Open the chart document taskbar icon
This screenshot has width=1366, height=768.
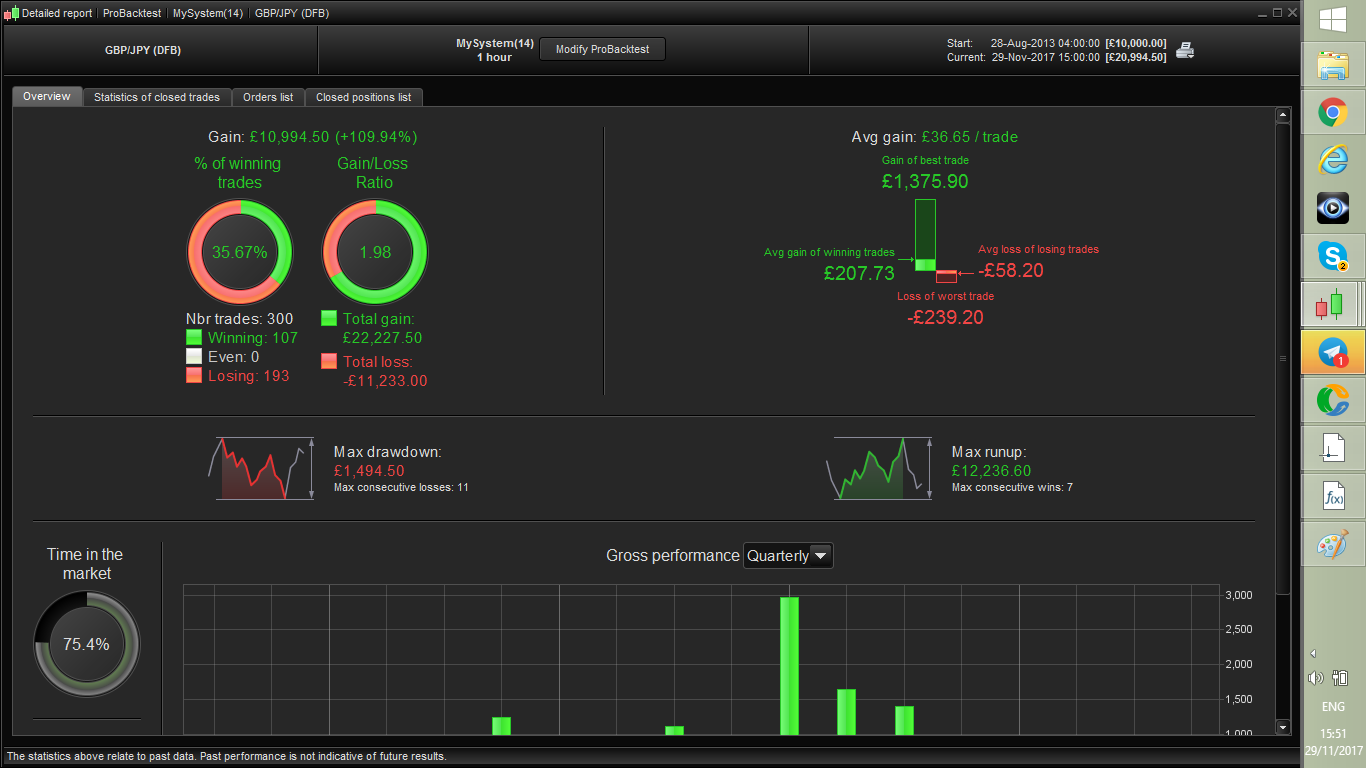pyautogui.click(x=1332, y=448)
